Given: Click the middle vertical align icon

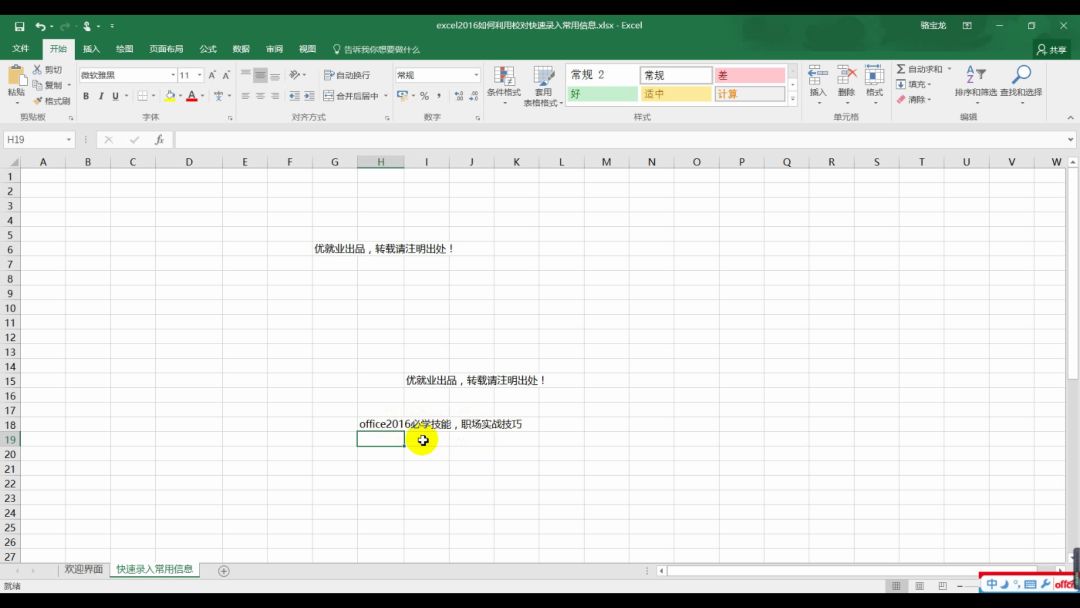Looking at the screenshot, I should [260, 75].
